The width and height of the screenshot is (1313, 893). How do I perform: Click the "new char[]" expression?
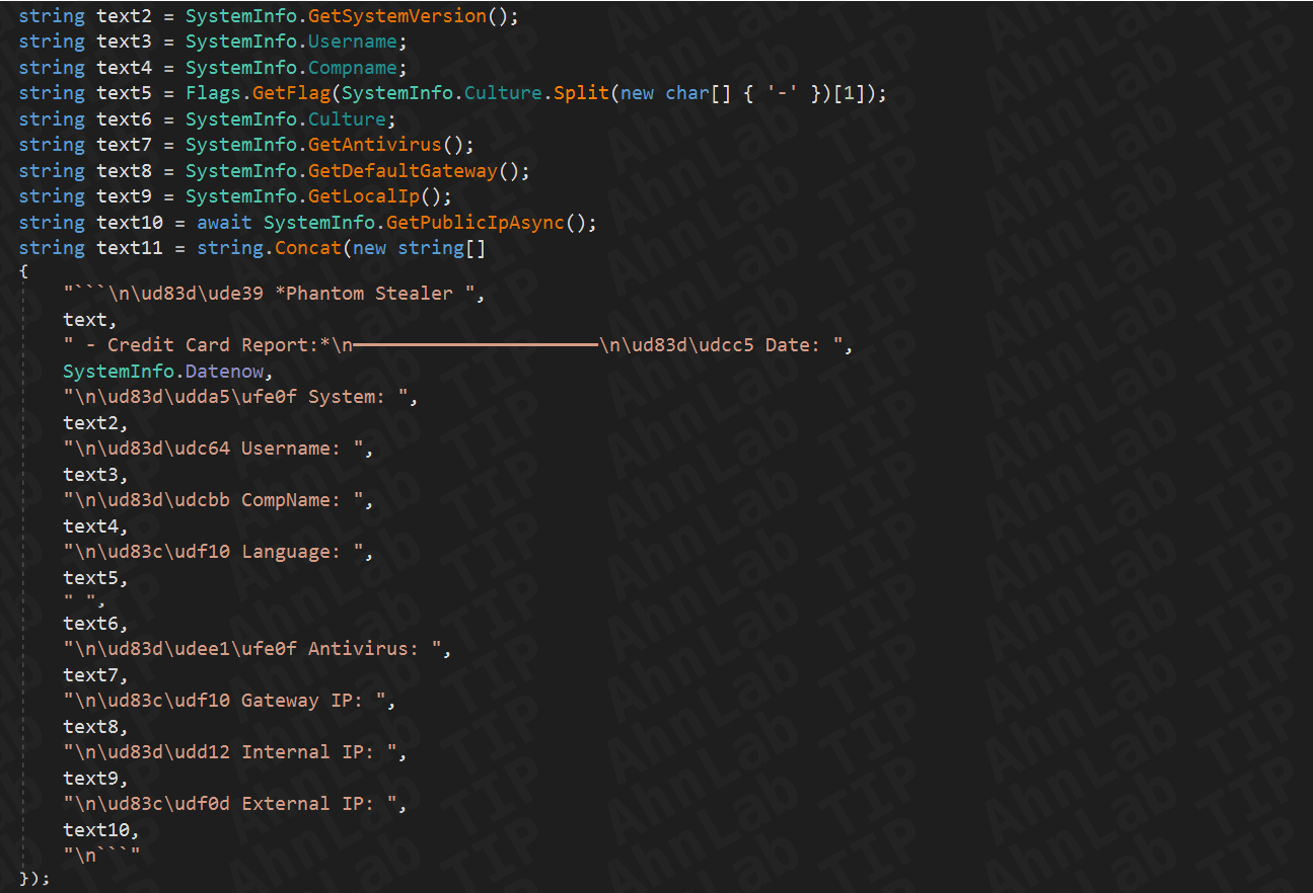pyautogui.click(x=676, y=93)
